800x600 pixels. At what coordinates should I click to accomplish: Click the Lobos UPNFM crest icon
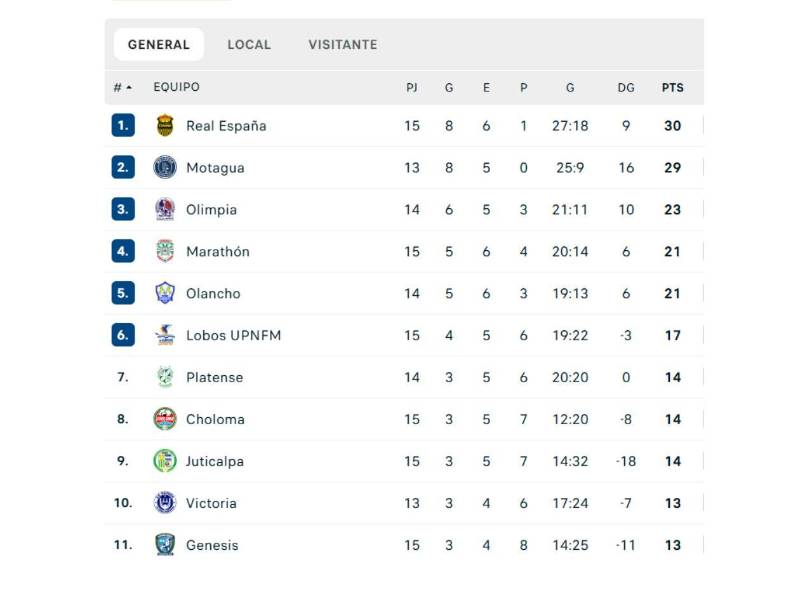[x=166, y=335]
